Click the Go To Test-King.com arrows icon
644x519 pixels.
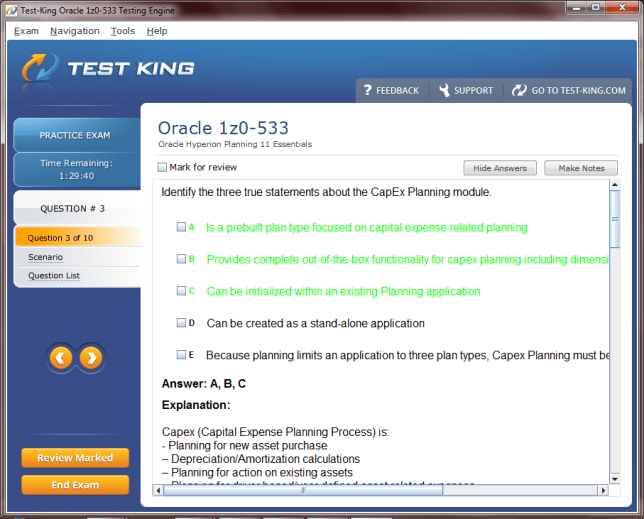point(519,90)
